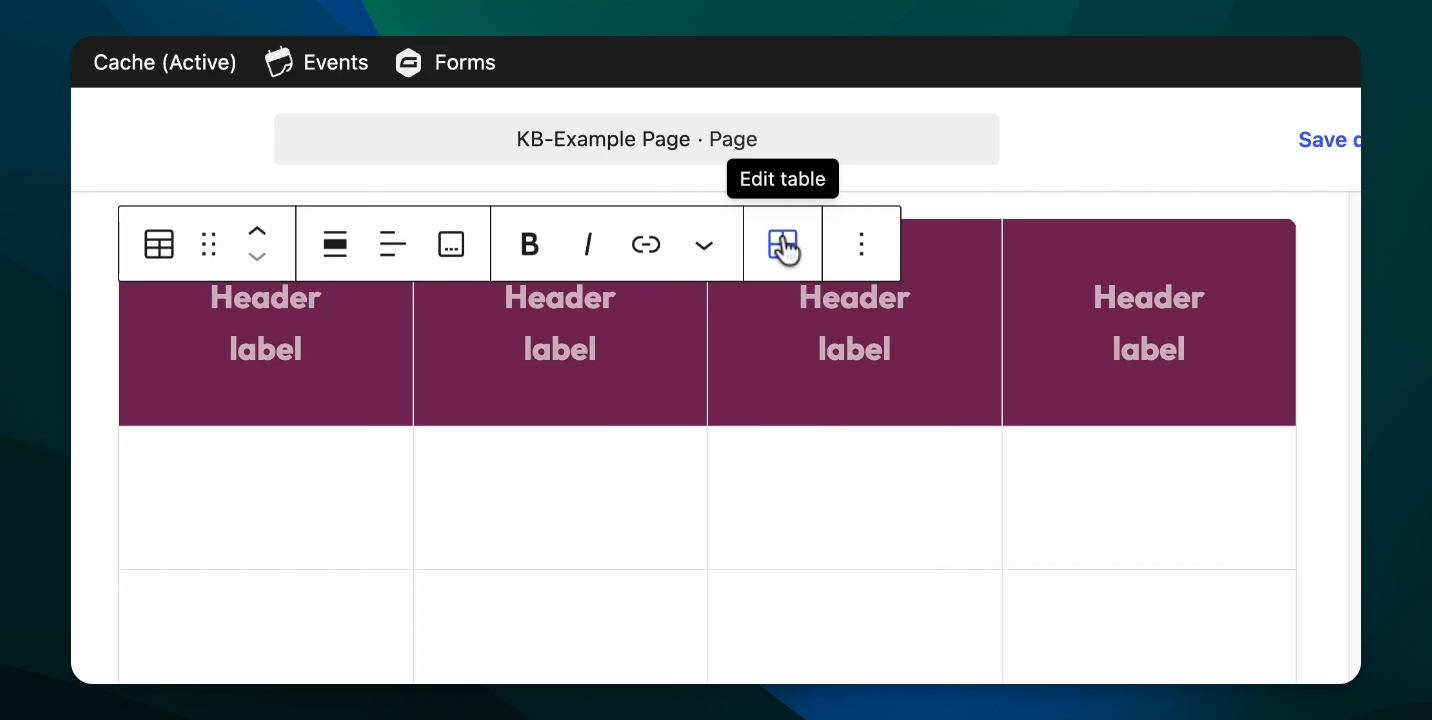1432x720 pixels.
Task: Expand the More formatting chevron
Action: pyautogui.click(x=704, y=245)
